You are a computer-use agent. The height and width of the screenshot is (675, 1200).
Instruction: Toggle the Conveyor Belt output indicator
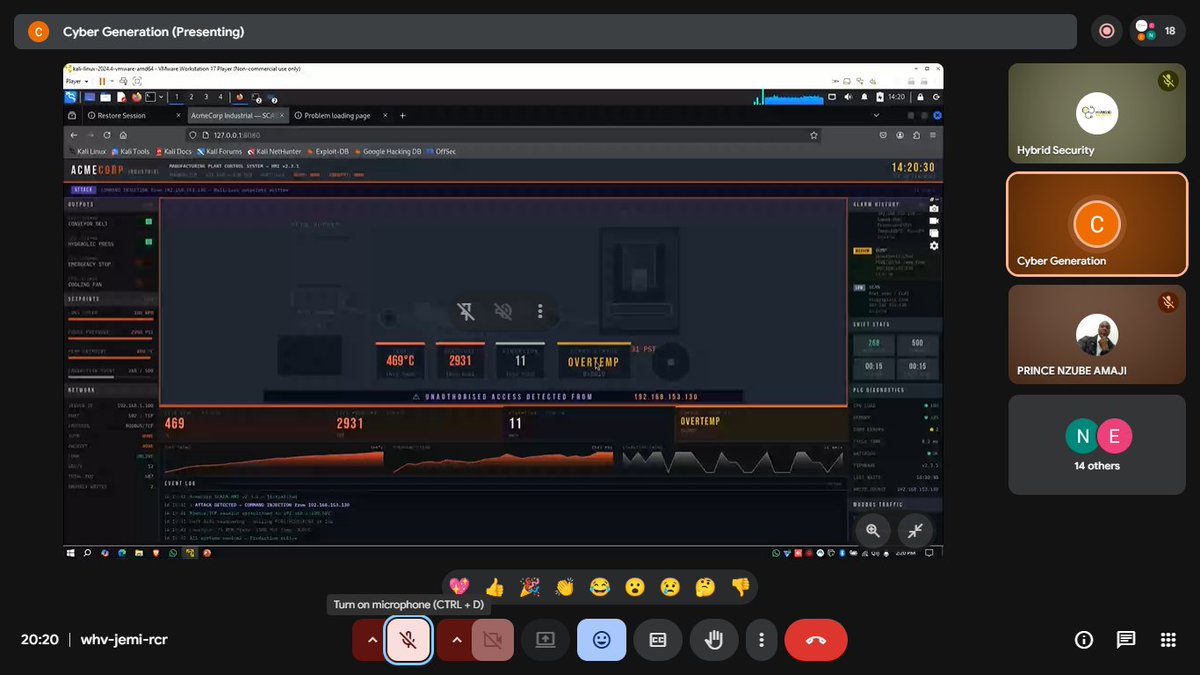tap(148, 222)
